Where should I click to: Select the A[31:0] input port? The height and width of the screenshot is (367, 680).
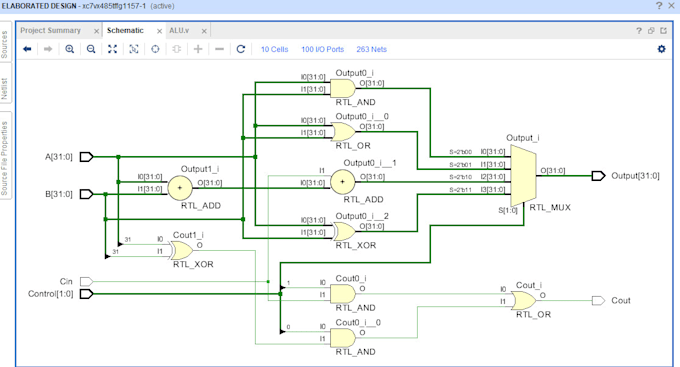click(x=86, y=157)
